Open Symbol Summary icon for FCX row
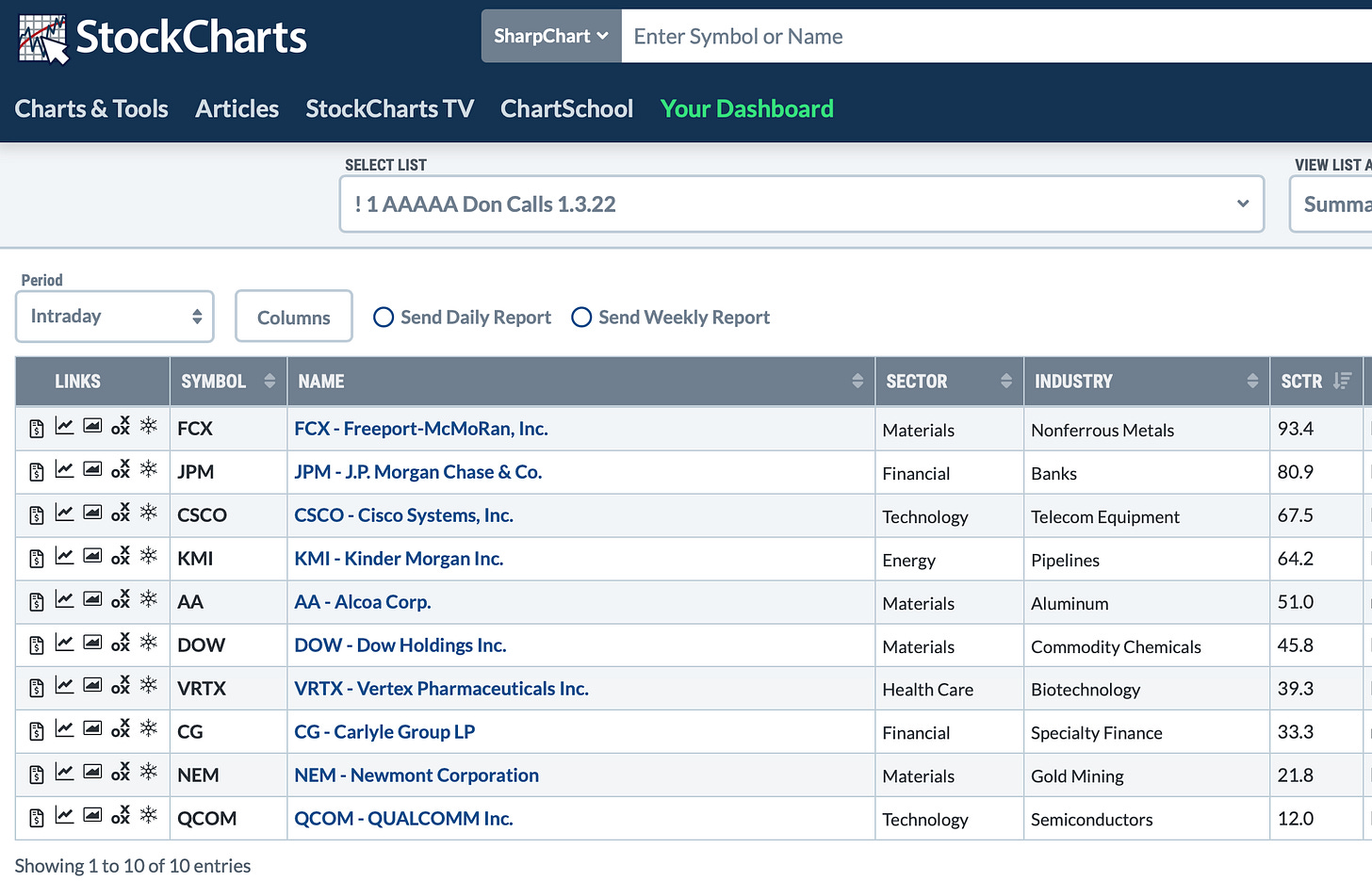The image size is (1372, 881). pyautogui.click(x=37, y=429)
